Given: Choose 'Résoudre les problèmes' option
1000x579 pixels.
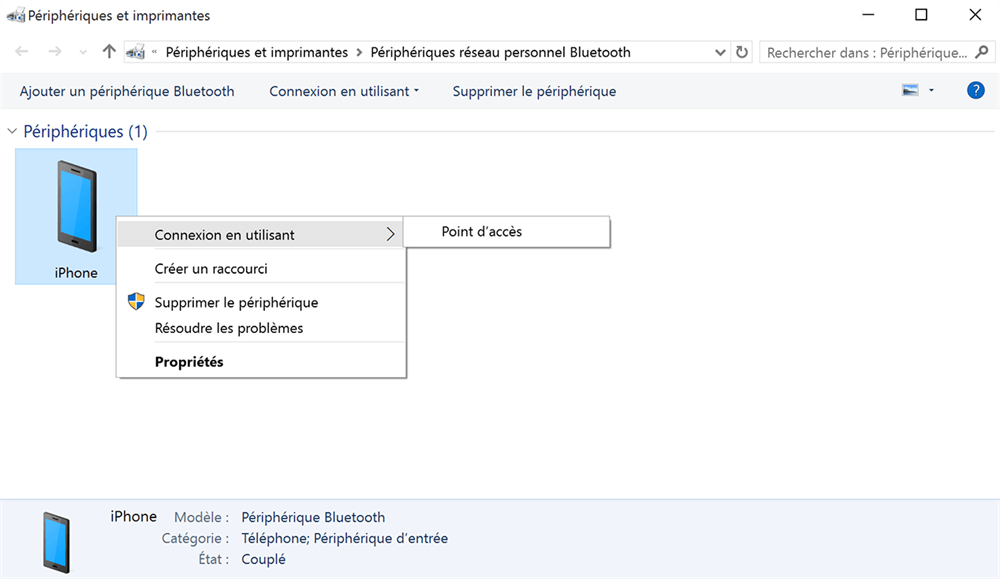Looking at the screenshot, I should [x=229, y=328].
